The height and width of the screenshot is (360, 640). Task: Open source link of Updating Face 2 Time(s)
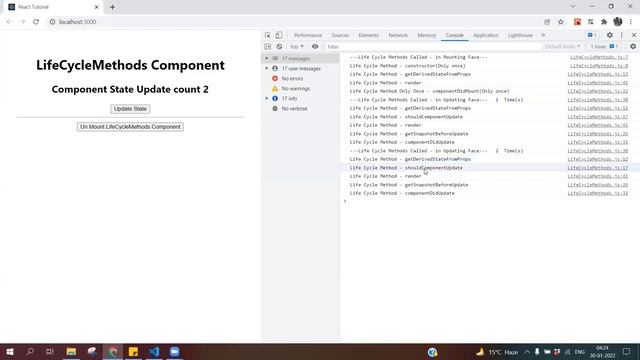click(598, 151)
